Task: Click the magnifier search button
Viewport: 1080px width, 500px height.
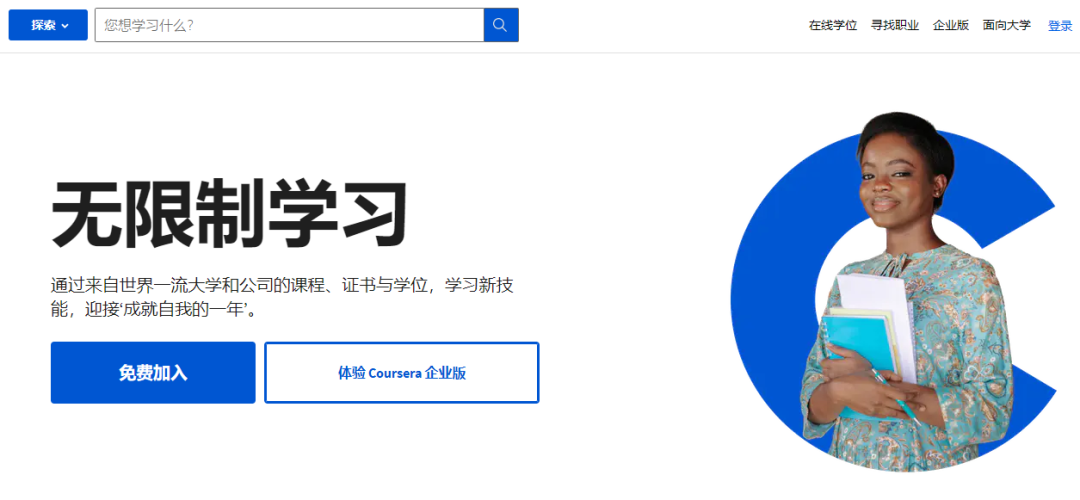Action: (x=501, y=25)
